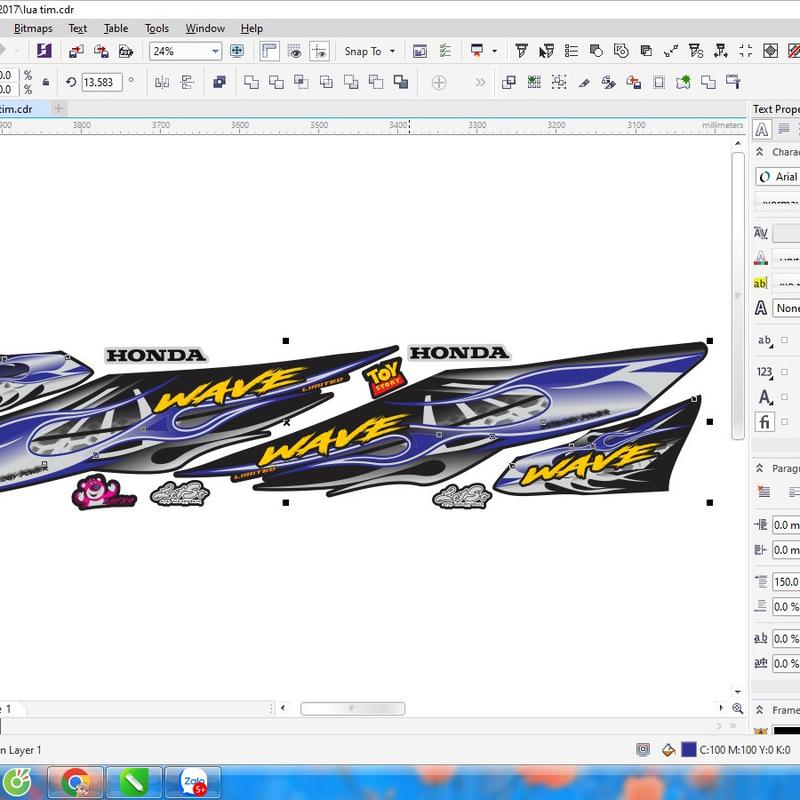Tick the checkbox next to 'ab' caps option
This screenshot has width=800, height=800.
point(784,340)
